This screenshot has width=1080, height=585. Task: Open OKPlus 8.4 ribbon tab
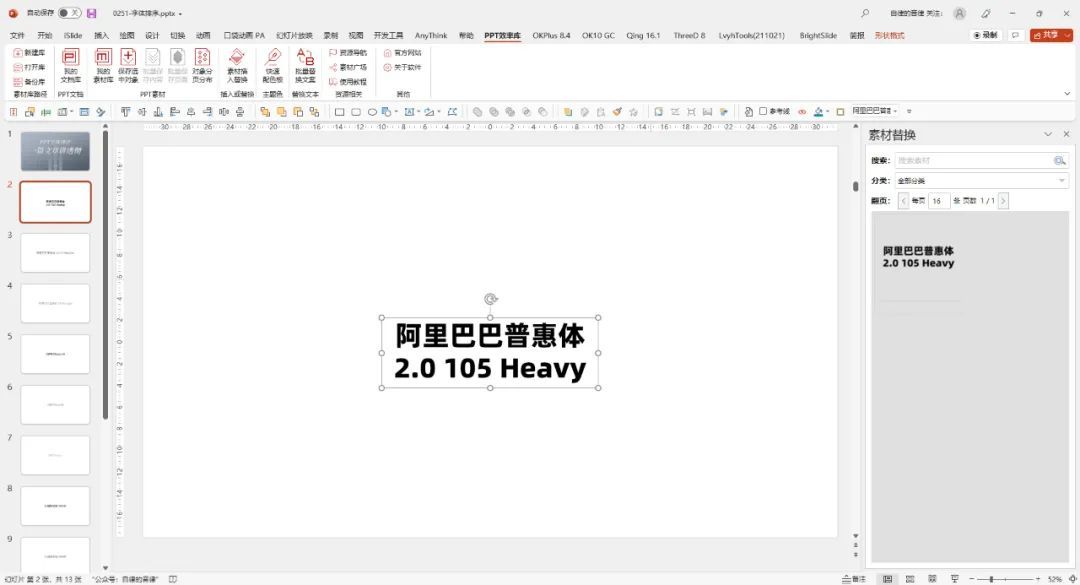pos(551,35)
